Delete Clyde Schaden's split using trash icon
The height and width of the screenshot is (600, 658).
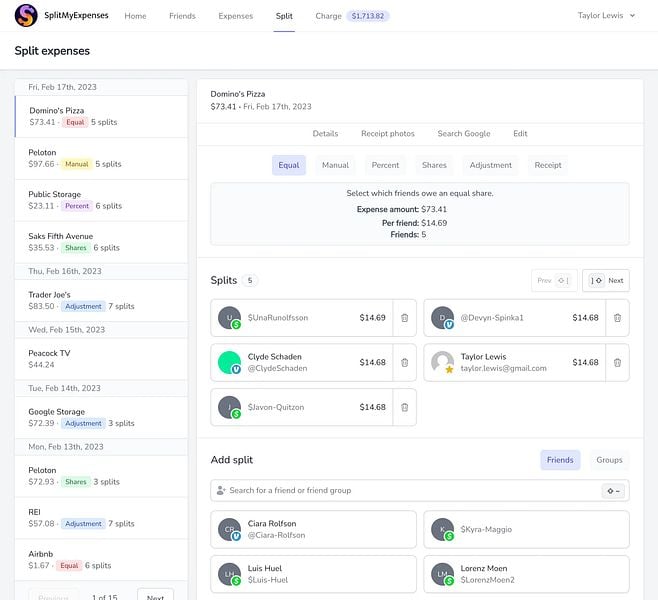pos(405,363)
